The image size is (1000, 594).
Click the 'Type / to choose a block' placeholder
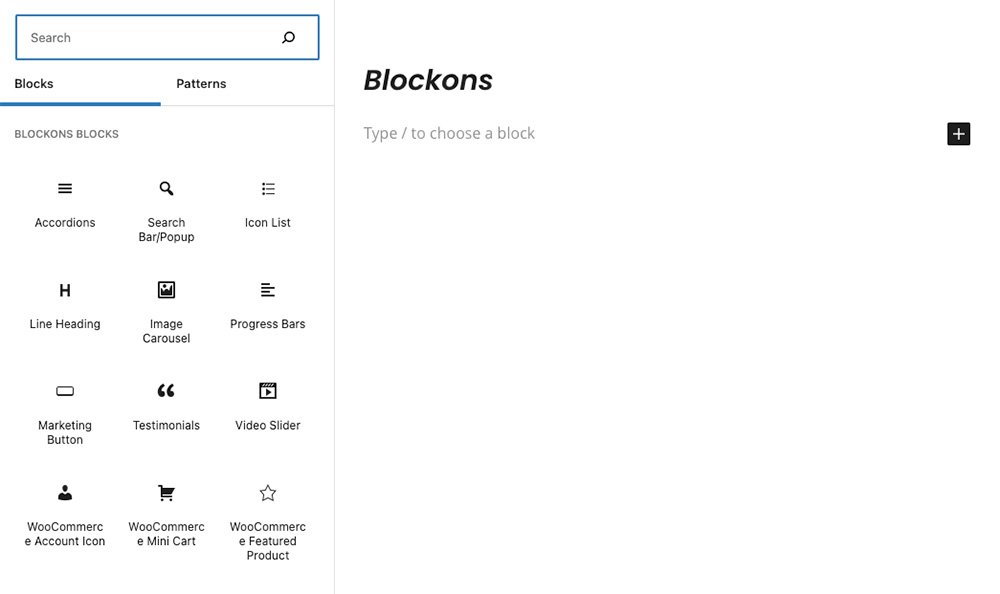click(x=449, y=133)
